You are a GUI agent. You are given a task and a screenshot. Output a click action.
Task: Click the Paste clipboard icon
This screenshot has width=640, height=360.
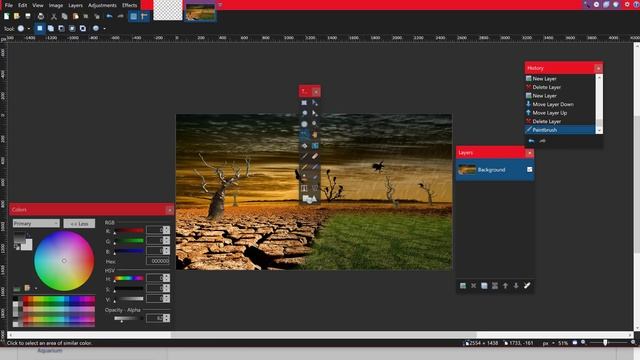pos(76,16)
